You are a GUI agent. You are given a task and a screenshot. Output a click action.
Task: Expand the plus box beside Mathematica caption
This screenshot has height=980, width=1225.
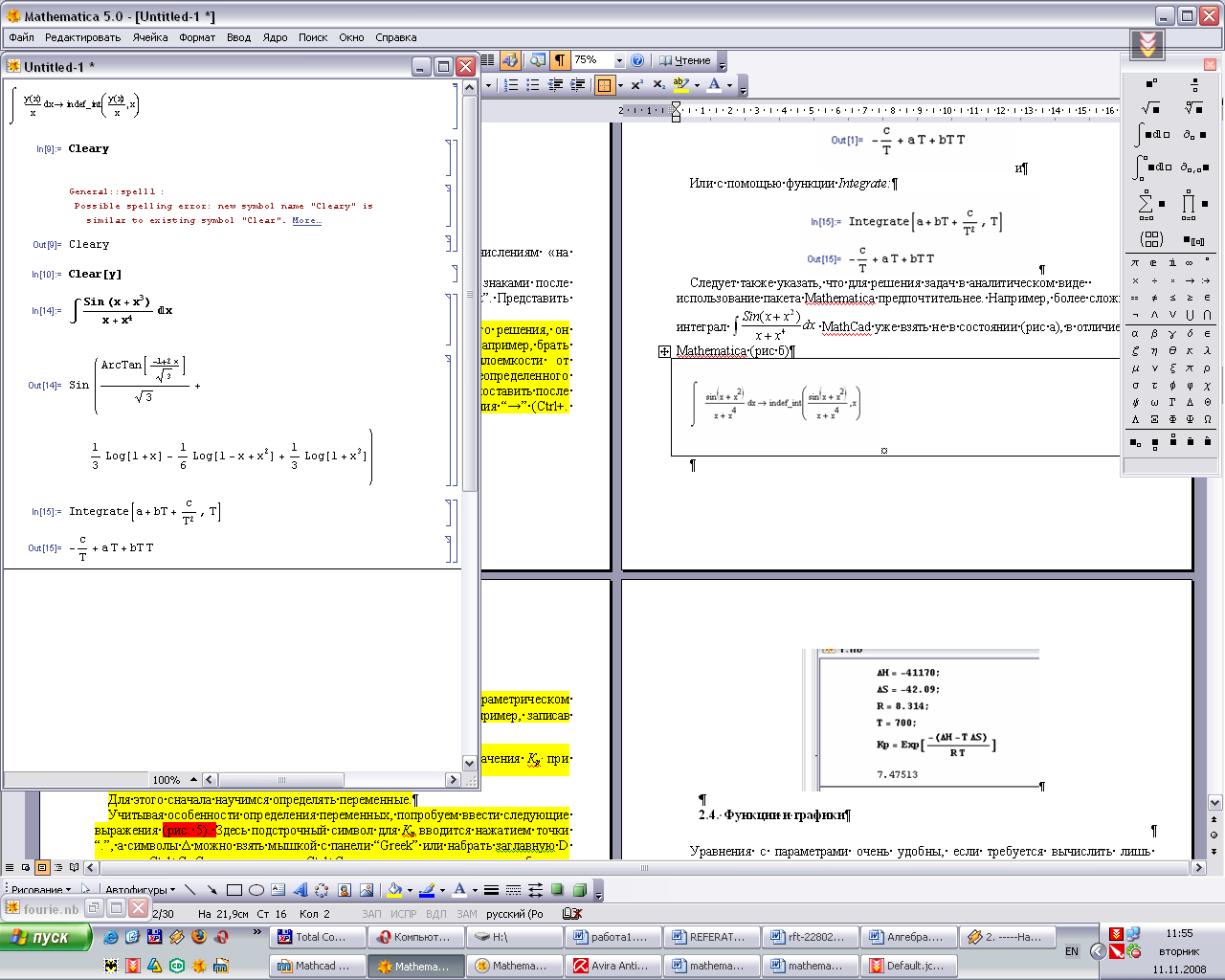[x=664, y=351]
